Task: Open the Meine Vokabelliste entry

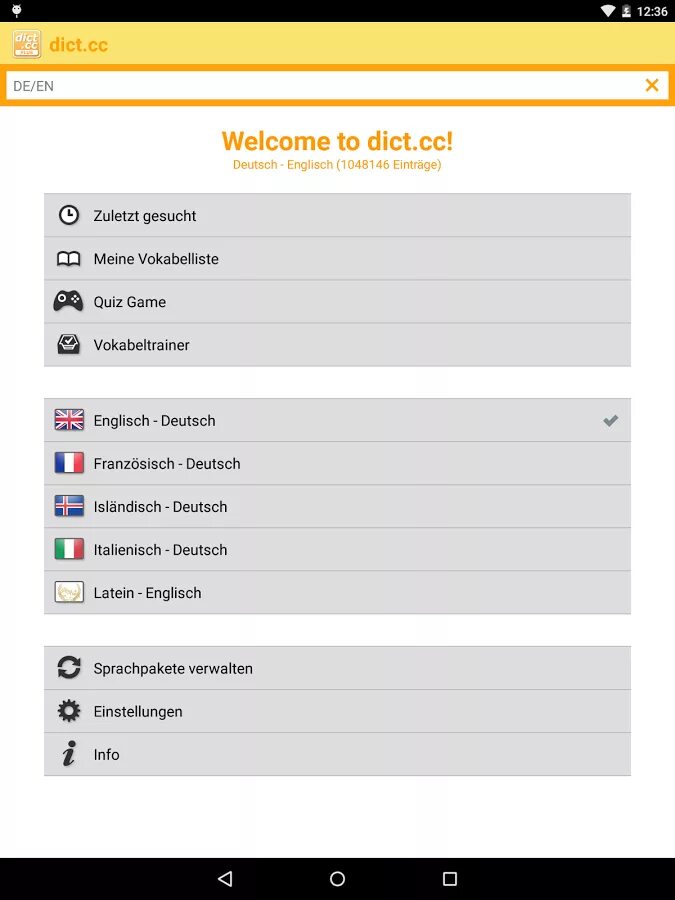Action: pyautogui.click(x=338, y=258)
